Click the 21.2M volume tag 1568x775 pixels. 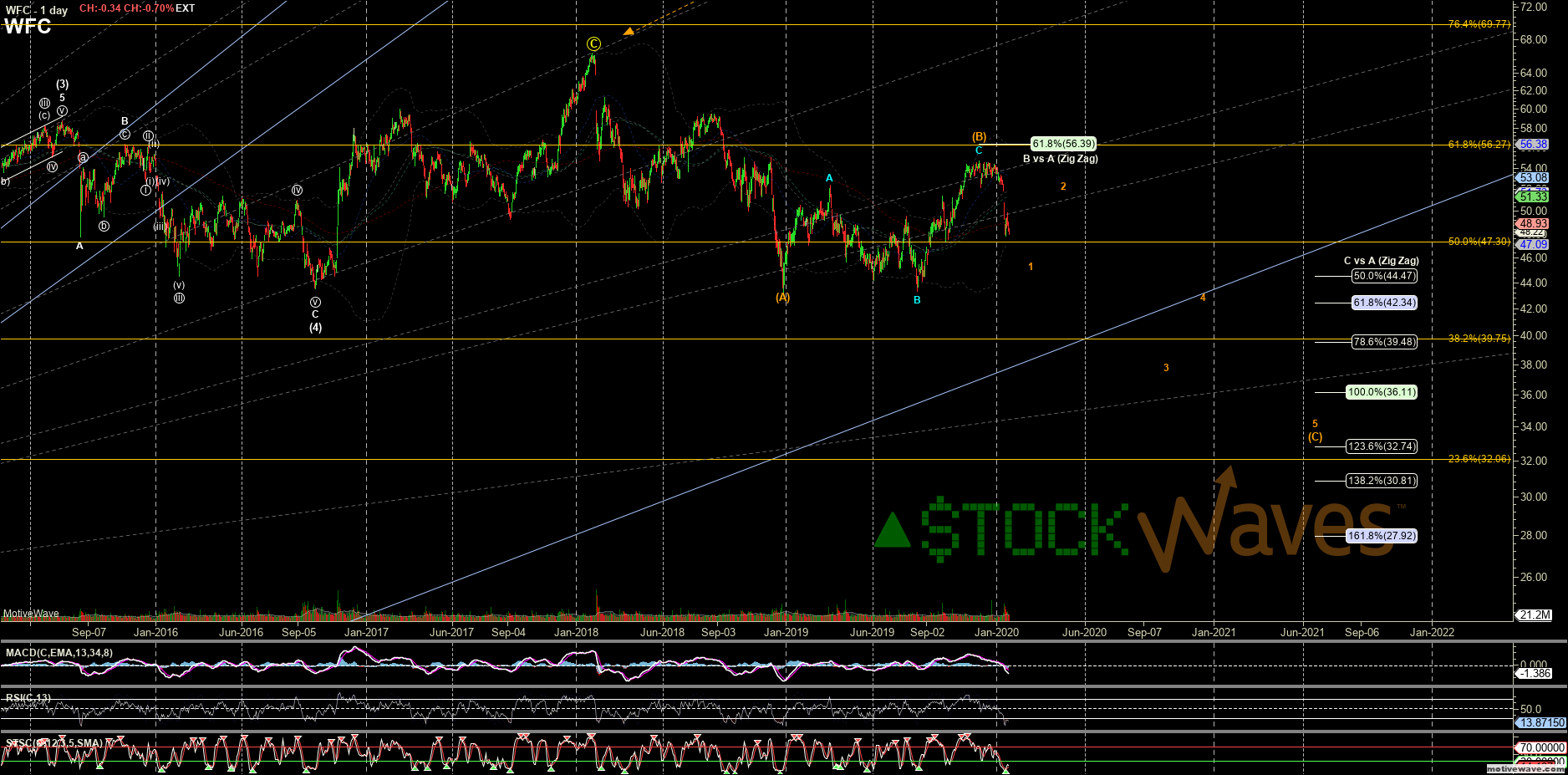coord(1535,615)
